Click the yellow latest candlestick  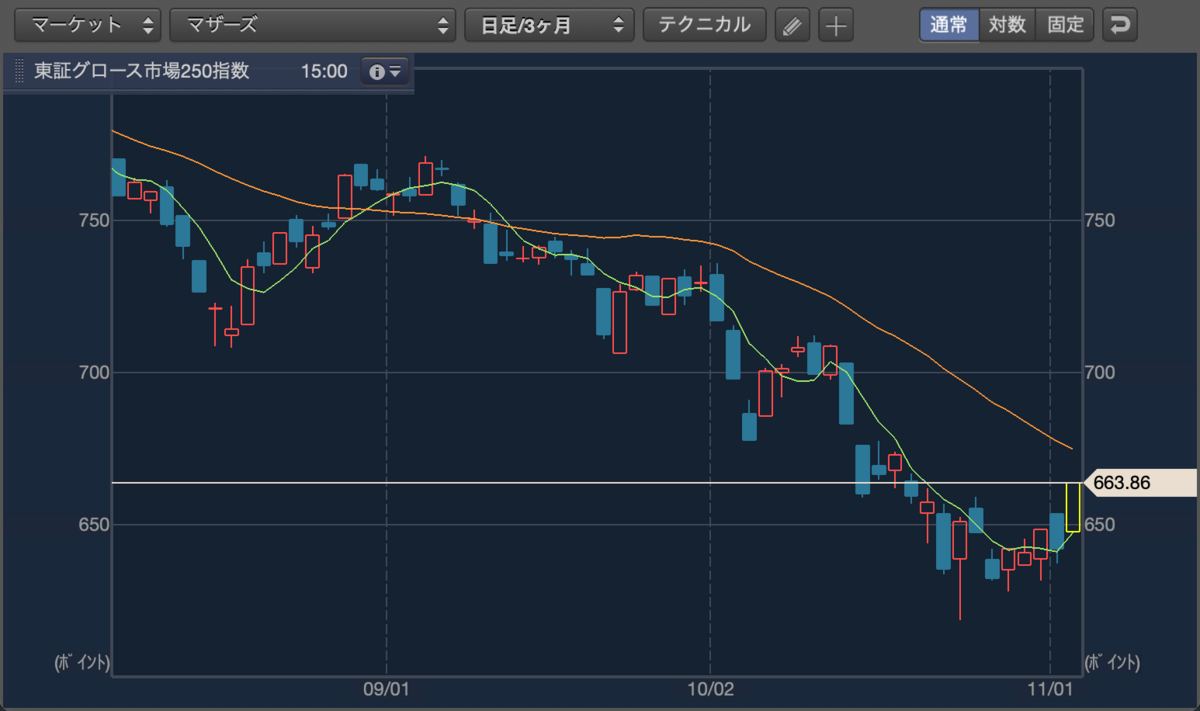point(1073,507)
